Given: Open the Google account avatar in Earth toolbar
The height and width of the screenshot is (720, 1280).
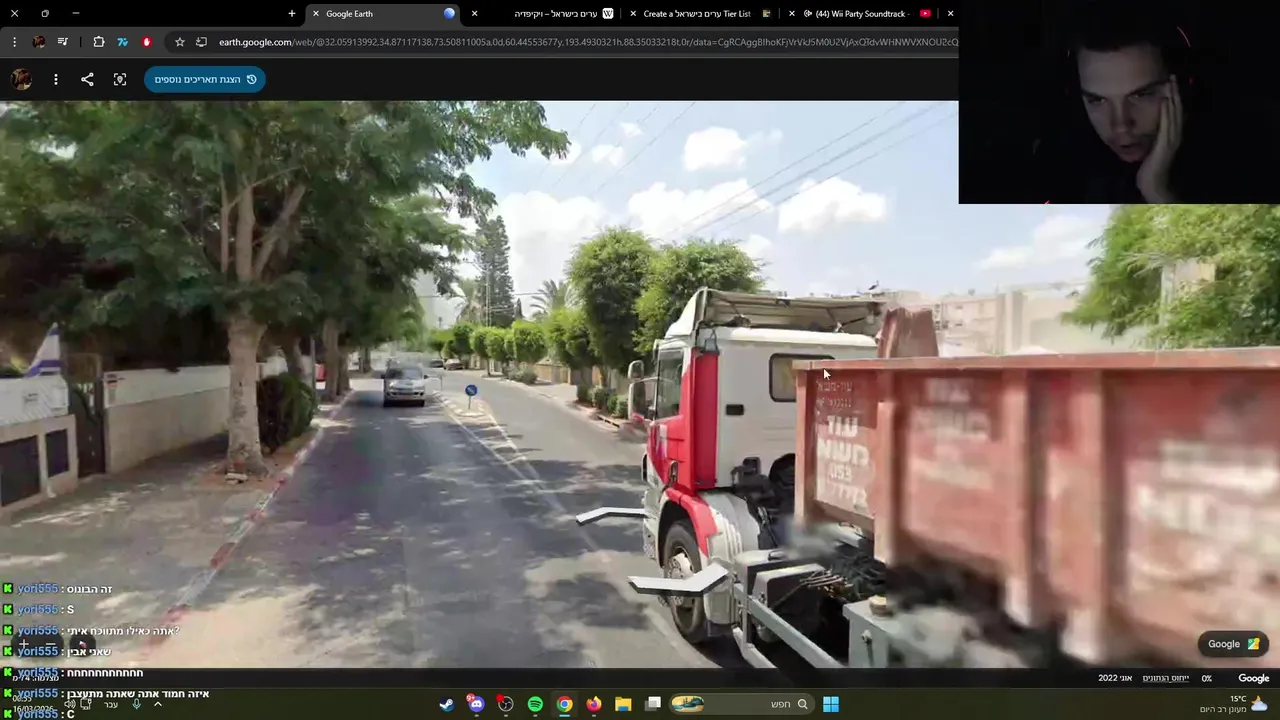Looking at the screenshot, I should click(22, 79).
